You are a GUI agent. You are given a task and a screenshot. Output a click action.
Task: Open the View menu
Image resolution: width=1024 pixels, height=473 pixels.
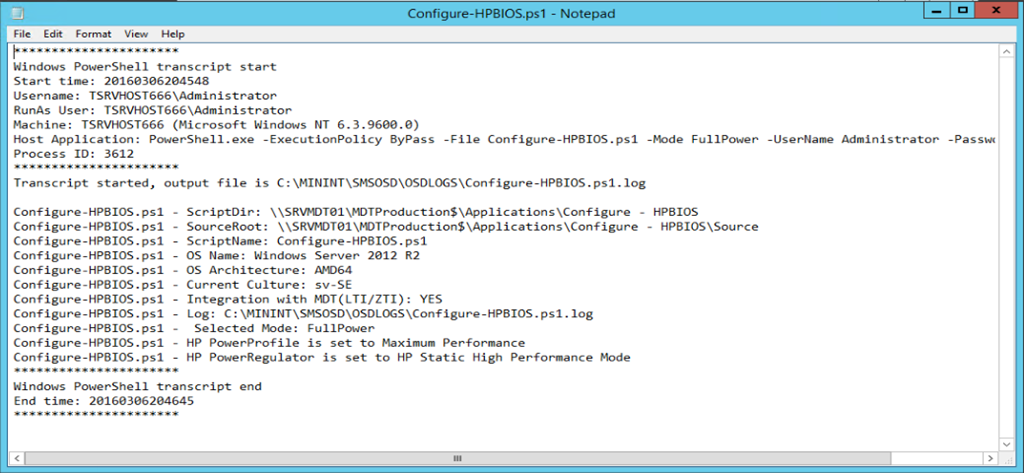(x=136, y=34)
